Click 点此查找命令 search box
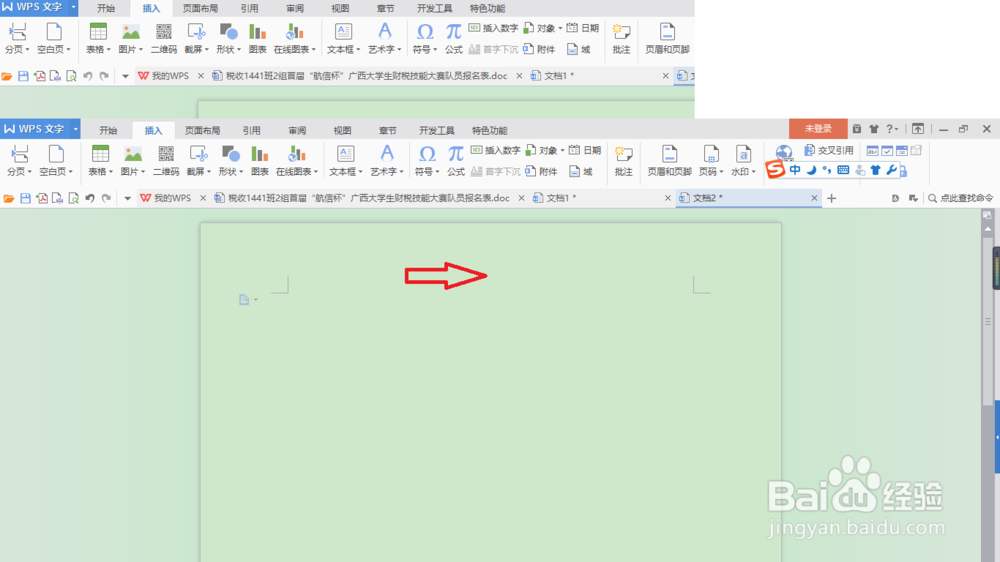The height and width of the screenshot is (562, 1000). [960, 198]
